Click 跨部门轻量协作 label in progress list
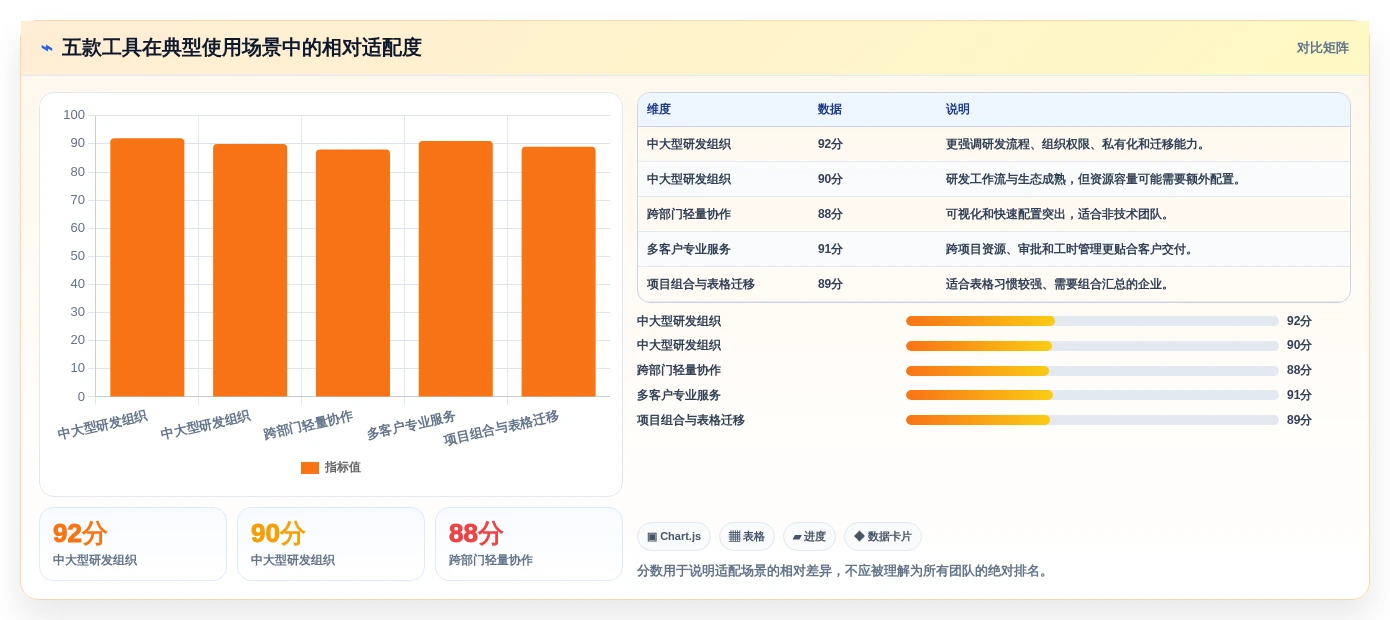Viewport: 1390px width, 620px height. tap(679, 371)
